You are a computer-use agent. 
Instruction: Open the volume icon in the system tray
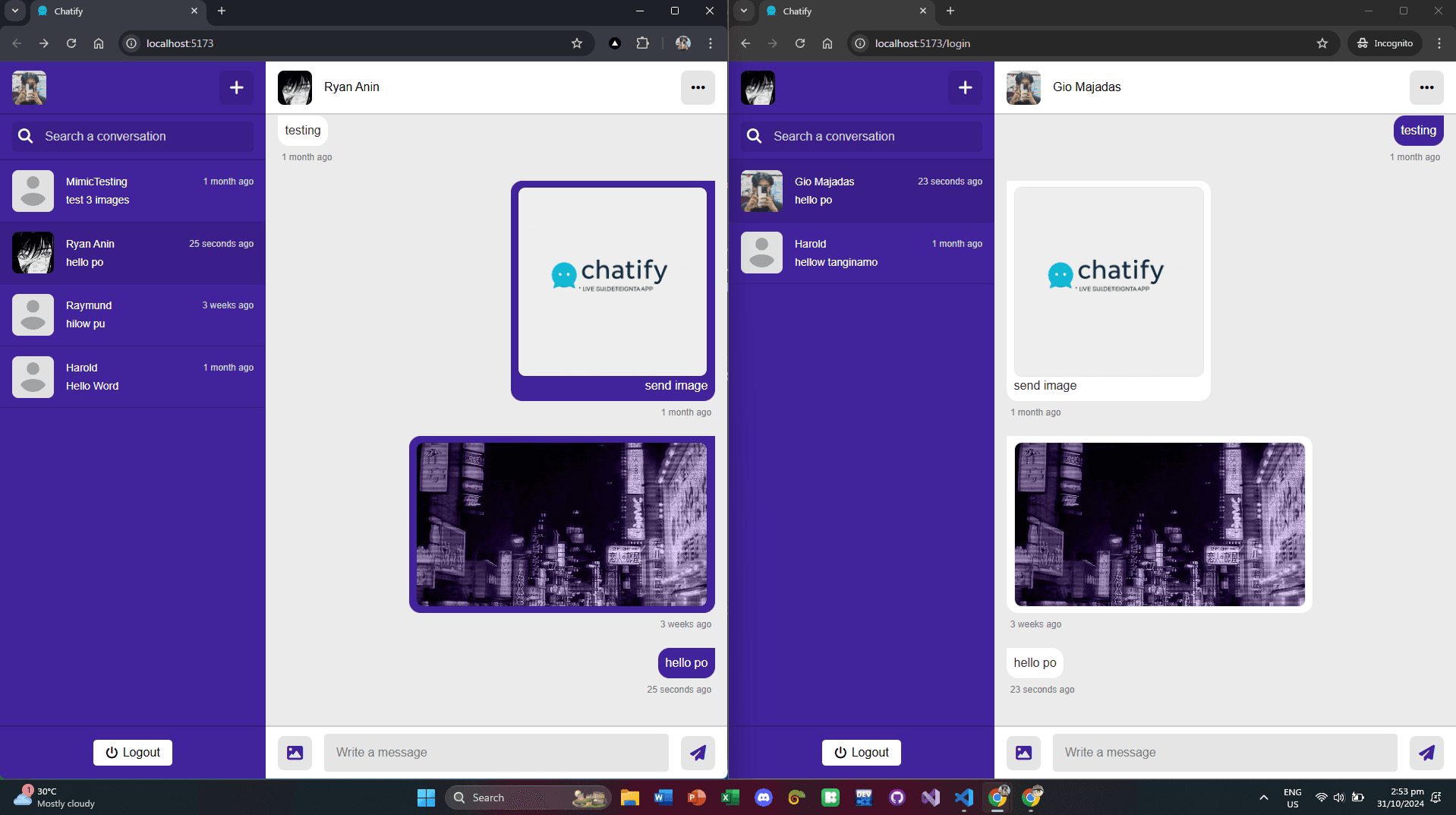coord(1338,798)
